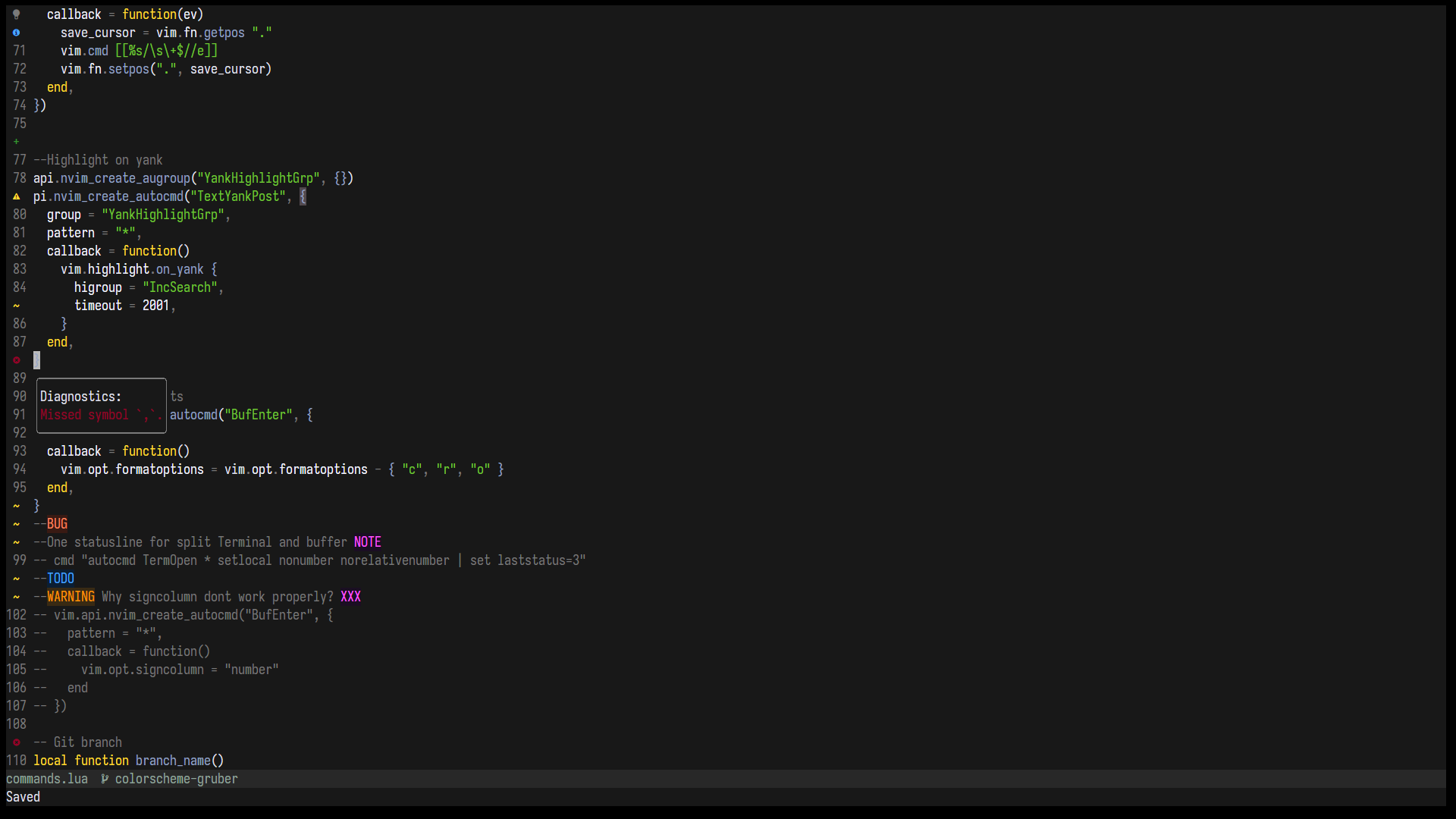1456x819 pixels.
Task: Click the lightbulb code action icon
Action: point(16,14)
